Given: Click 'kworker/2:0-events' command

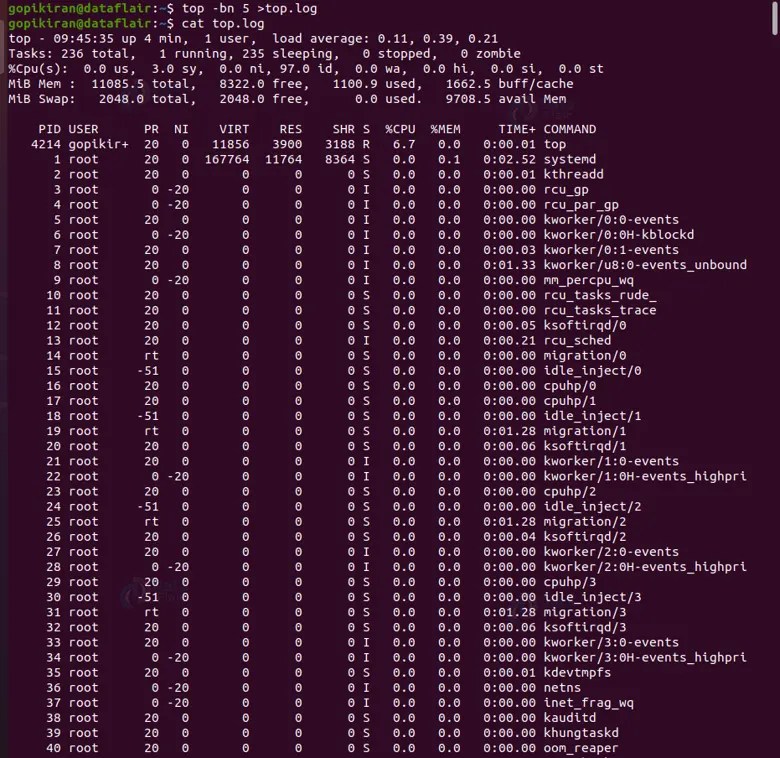Looking at the screenshot, I should pos(611,552).
